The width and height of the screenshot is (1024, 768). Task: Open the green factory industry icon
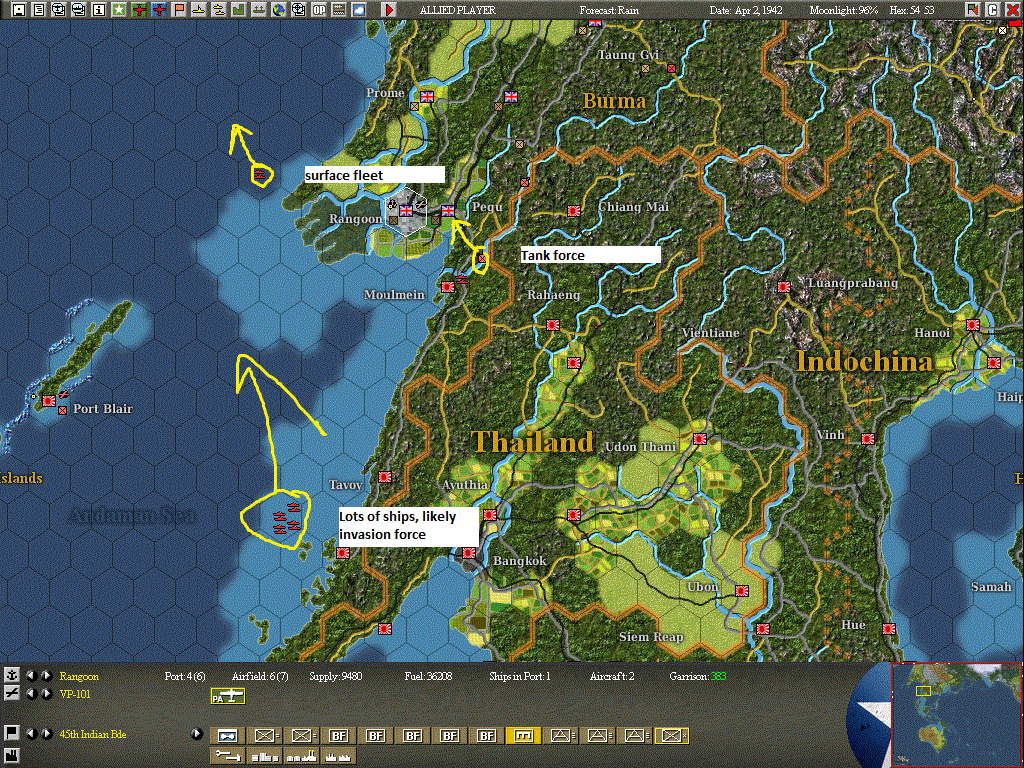tap(238, 9)
